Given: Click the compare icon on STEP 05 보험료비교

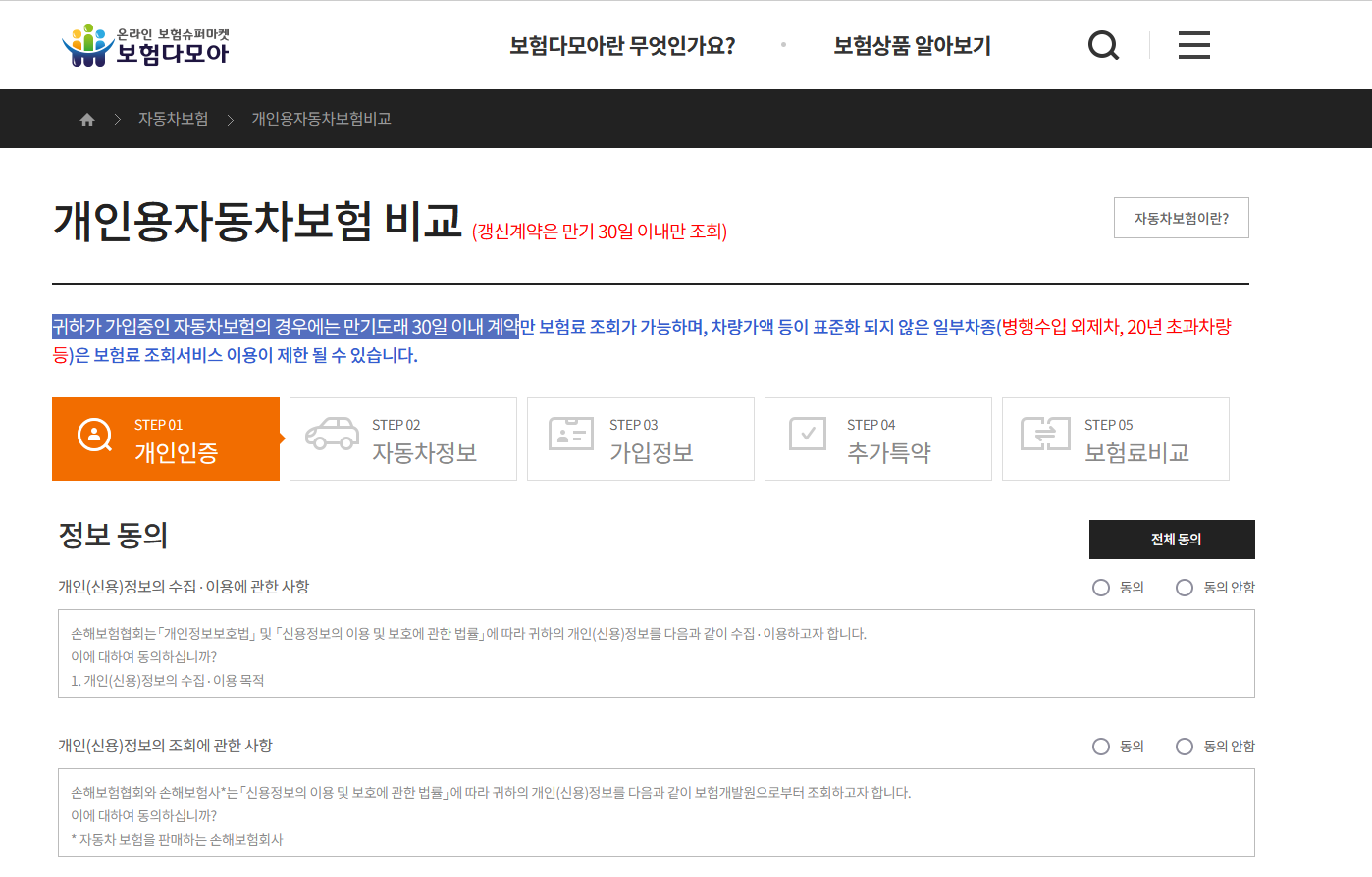Looking at the screenshot, I should click(1044, 436).
